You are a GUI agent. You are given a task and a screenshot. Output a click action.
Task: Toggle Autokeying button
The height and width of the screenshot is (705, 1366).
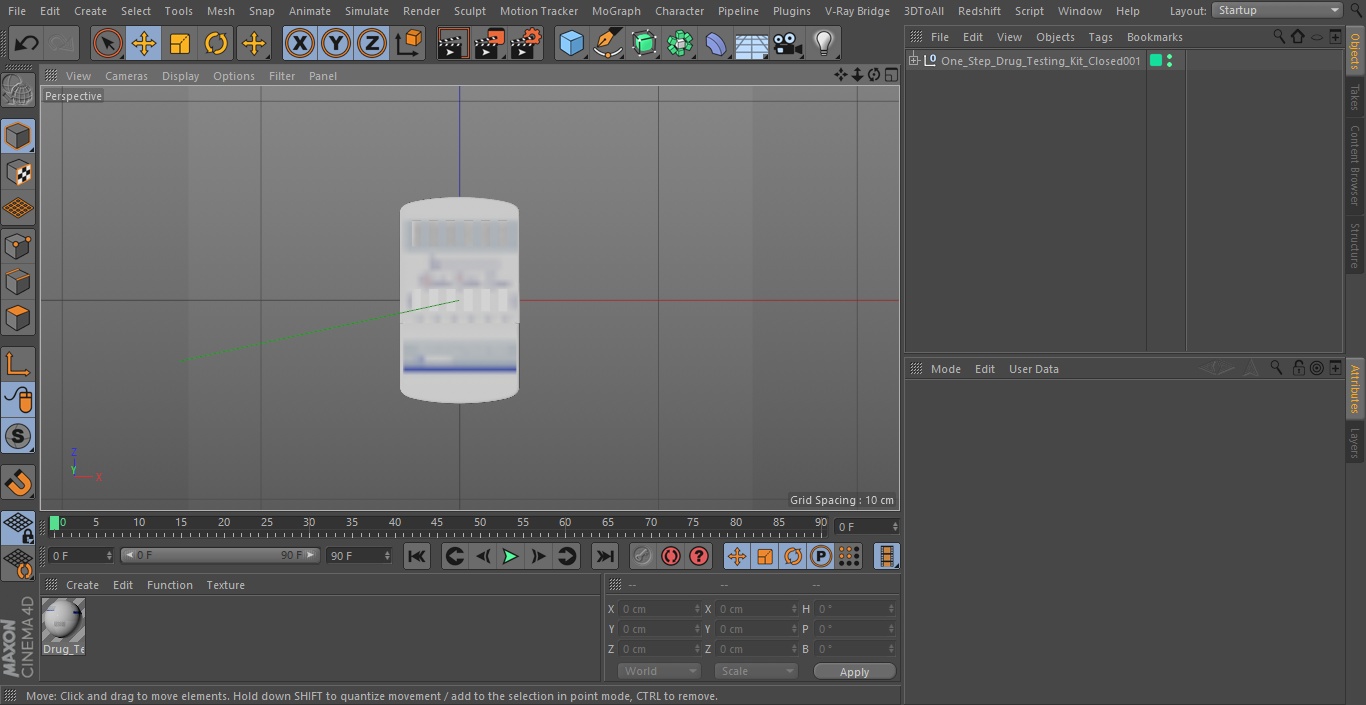click(x=671, y=556)
